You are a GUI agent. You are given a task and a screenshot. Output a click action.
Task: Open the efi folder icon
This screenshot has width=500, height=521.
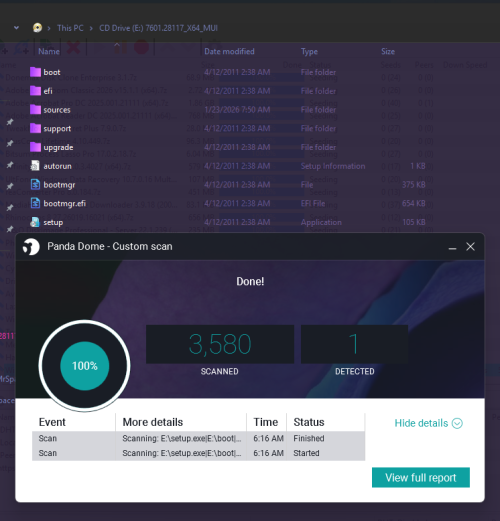click(x=35, y=91)
